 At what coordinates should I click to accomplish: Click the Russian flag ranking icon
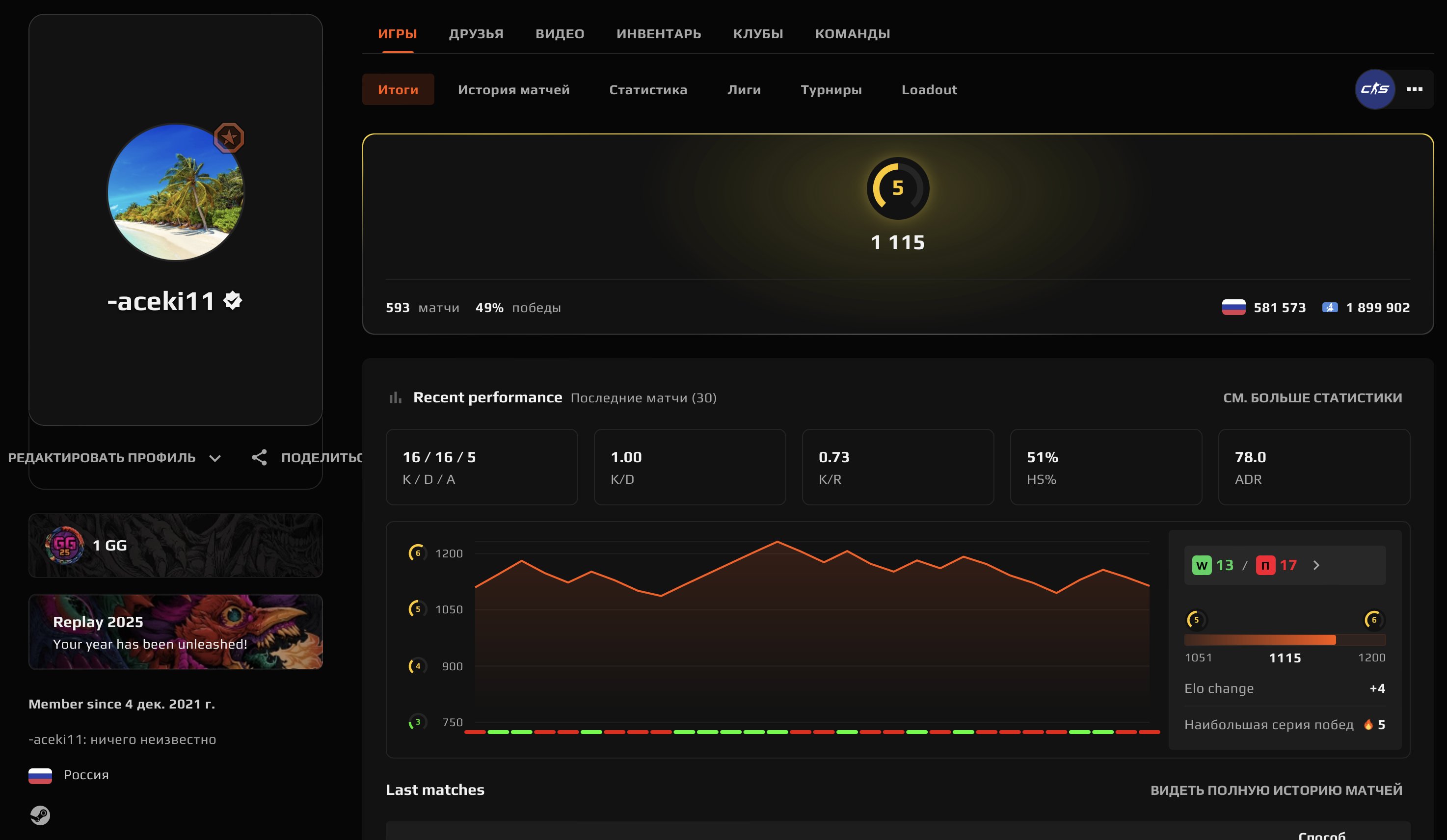(1233, 307)
